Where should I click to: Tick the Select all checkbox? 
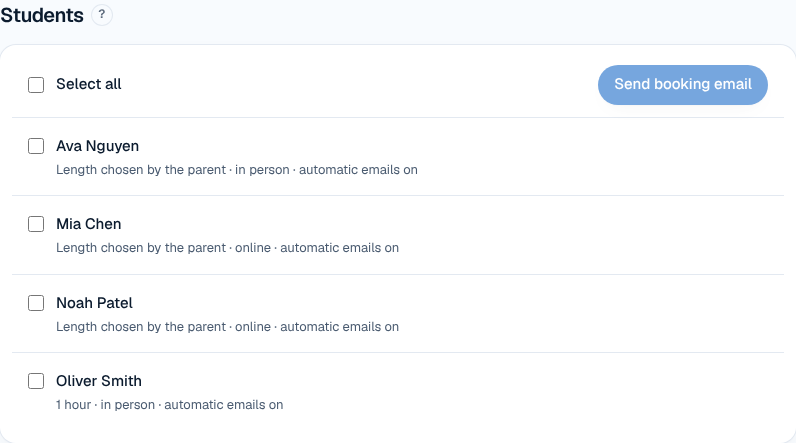point(36,85)
